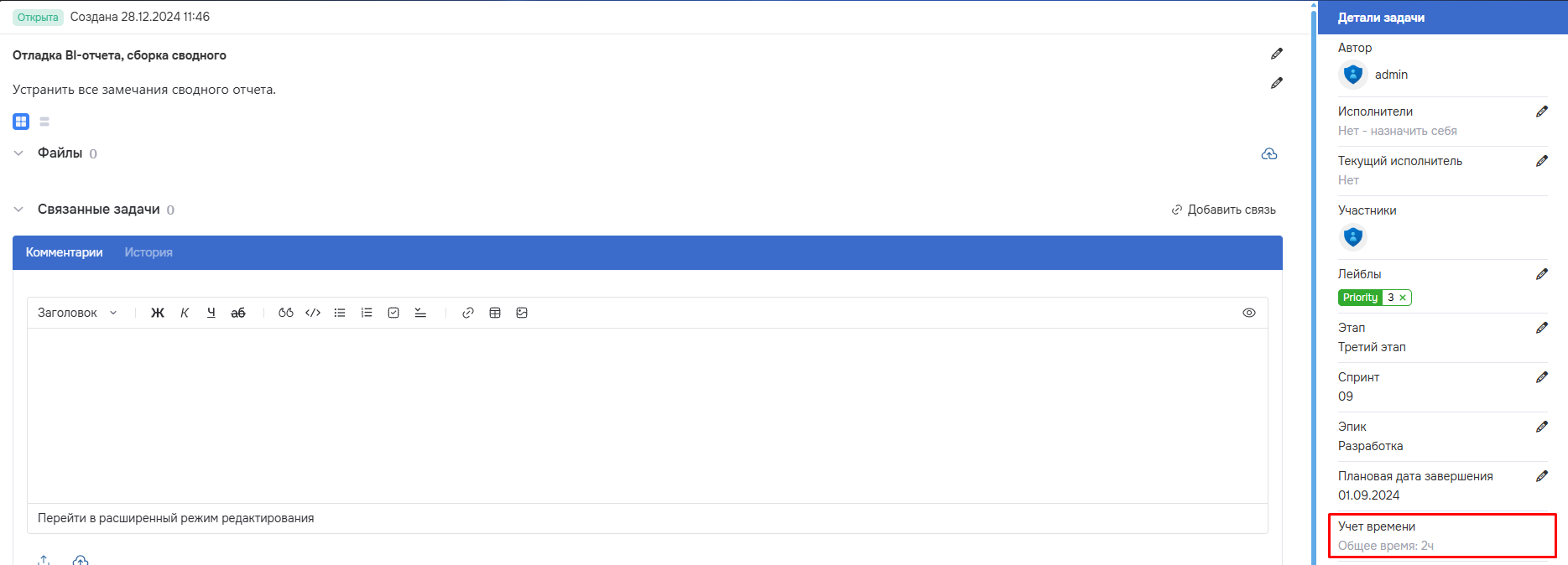Open extended editing mode link
The height and width of the screenshot is (565, 1568).
tap(176, 518)
